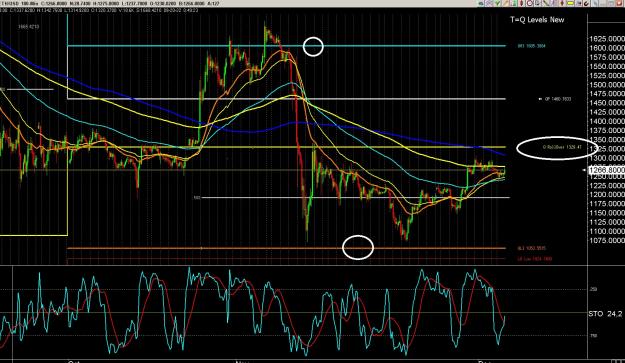625x363 pixels.
Task: Click the 1300.0000 price axis label
Action: tap(606, 159)
